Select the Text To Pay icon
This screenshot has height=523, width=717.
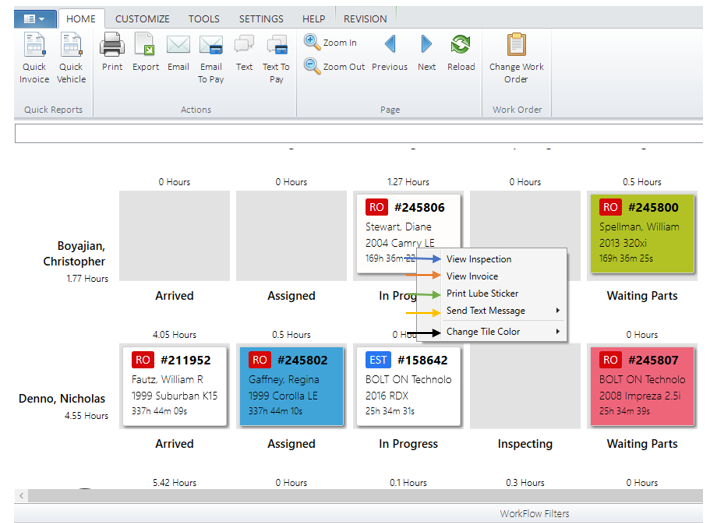pyautogui.click(x=276, y=45)
